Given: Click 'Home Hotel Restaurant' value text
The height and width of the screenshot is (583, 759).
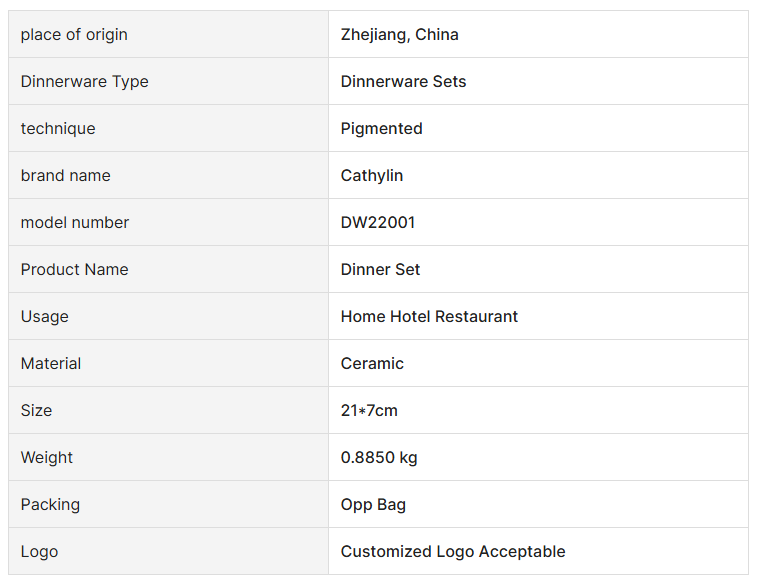Looking at the screenshot, I should click(x=429, y=317).
